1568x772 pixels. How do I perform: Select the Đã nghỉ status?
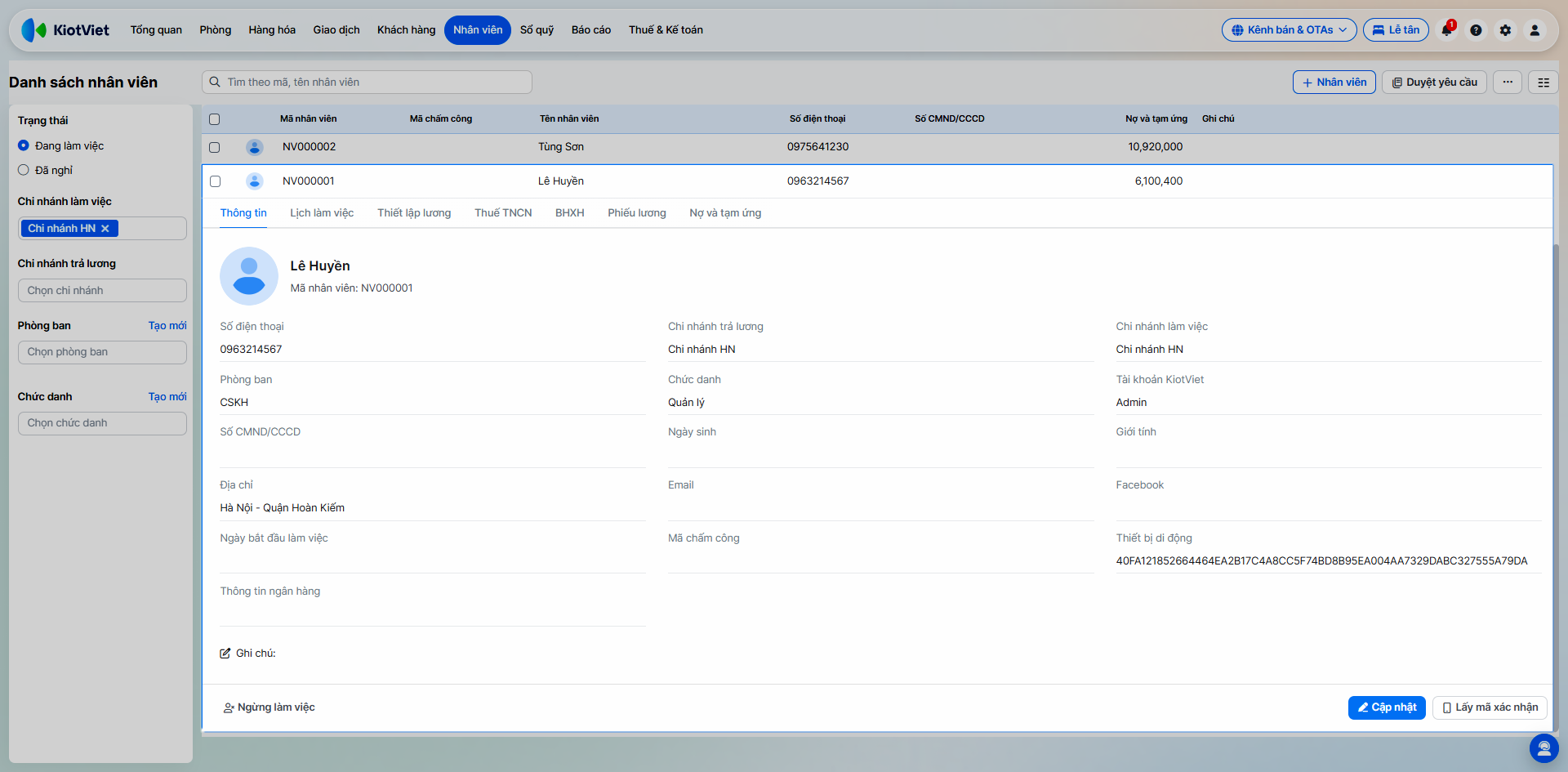[24, 170]
